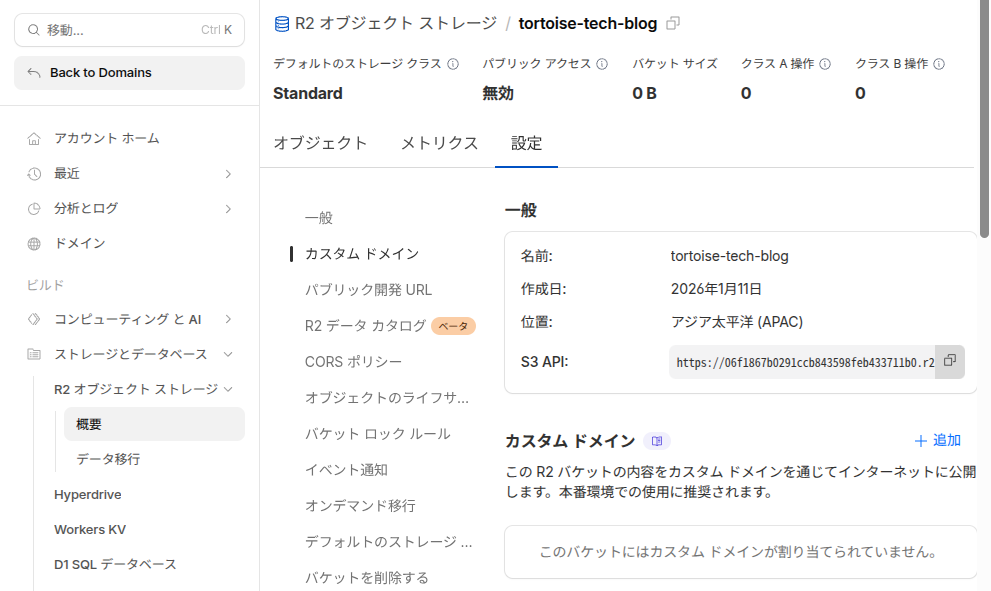Expand the 最近 sidebar section

coord(228,174)
